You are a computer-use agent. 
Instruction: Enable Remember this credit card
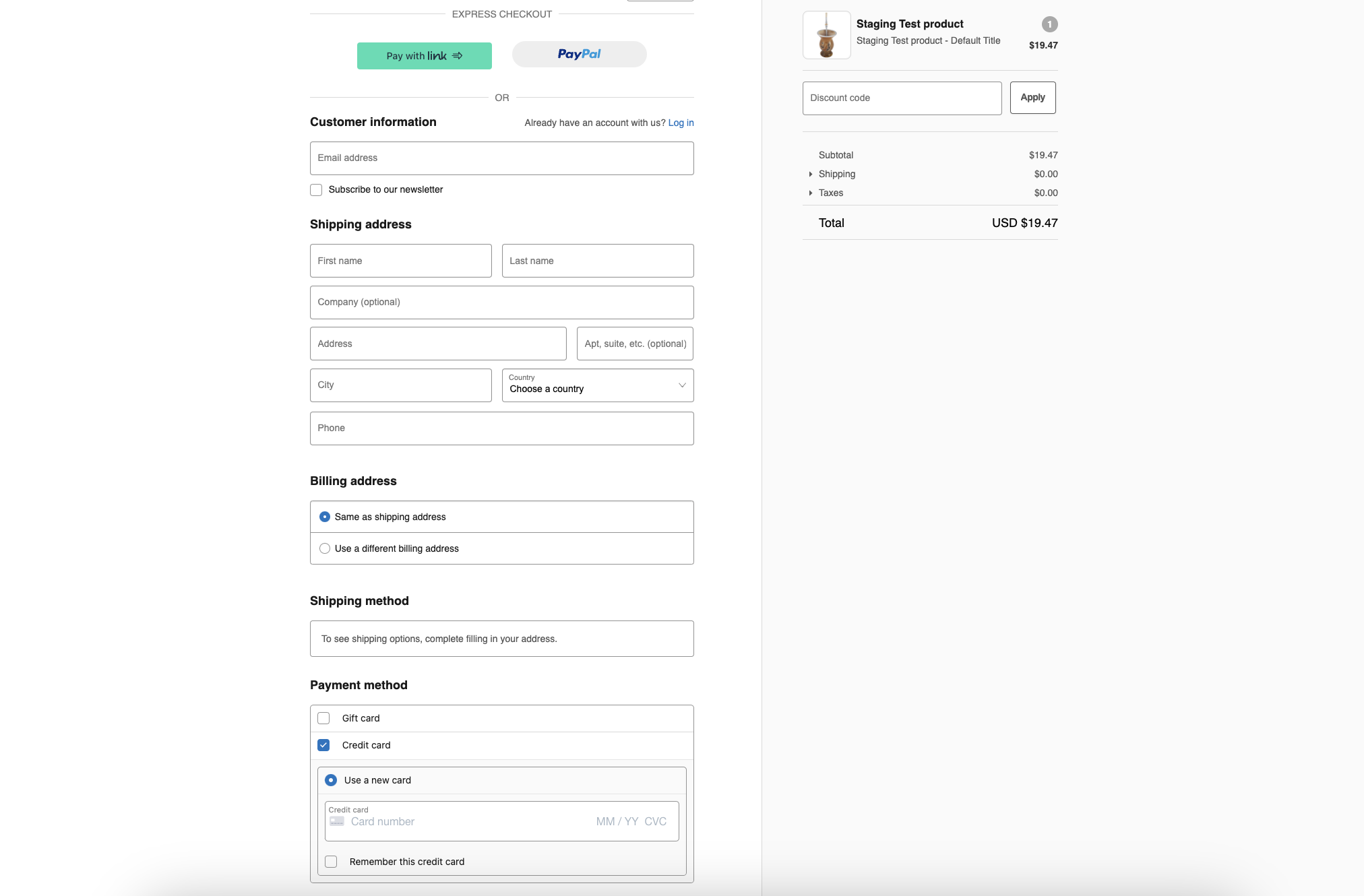pyautogui.click(x=331, y=861)
